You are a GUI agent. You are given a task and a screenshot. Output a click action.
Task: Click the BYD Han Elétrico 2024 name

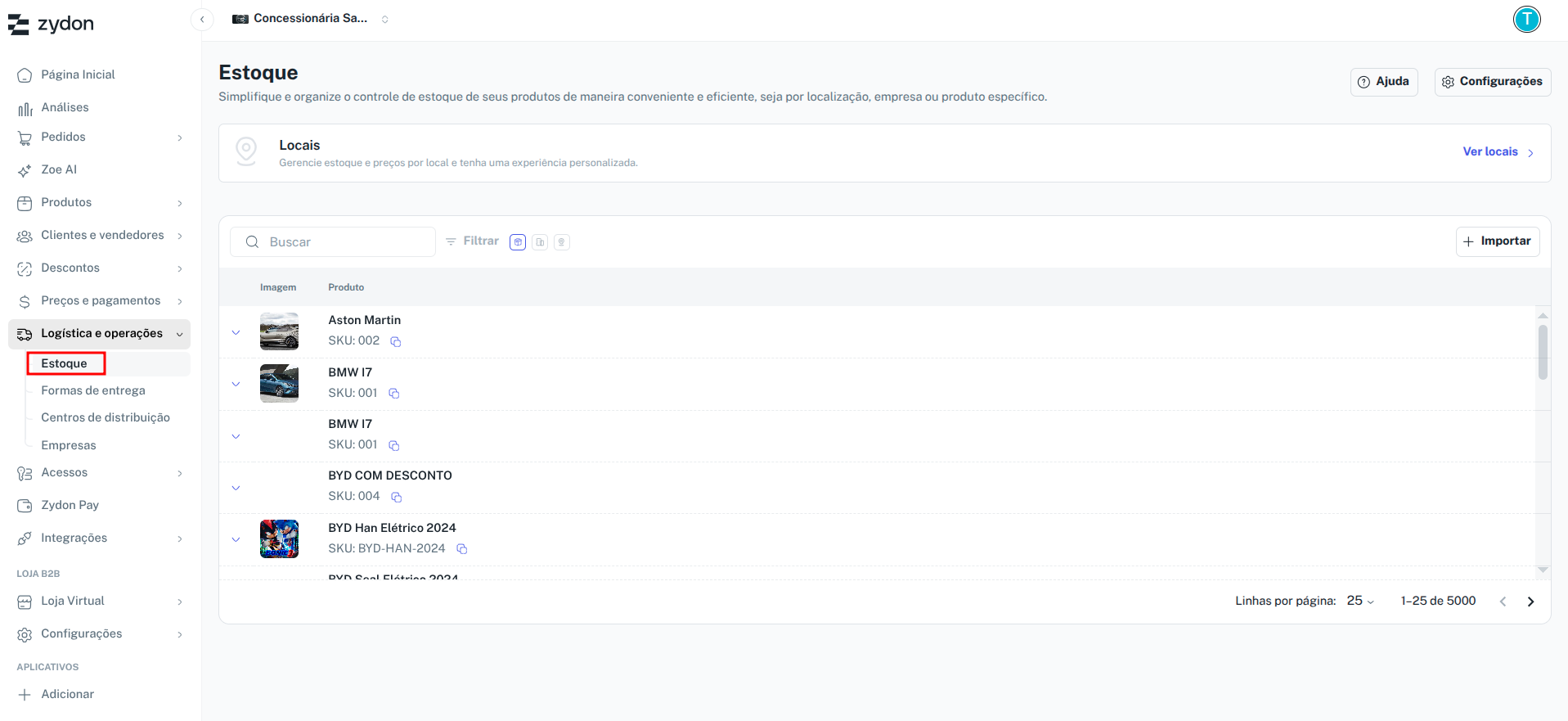pyautogui.click(x=392, y=528)
